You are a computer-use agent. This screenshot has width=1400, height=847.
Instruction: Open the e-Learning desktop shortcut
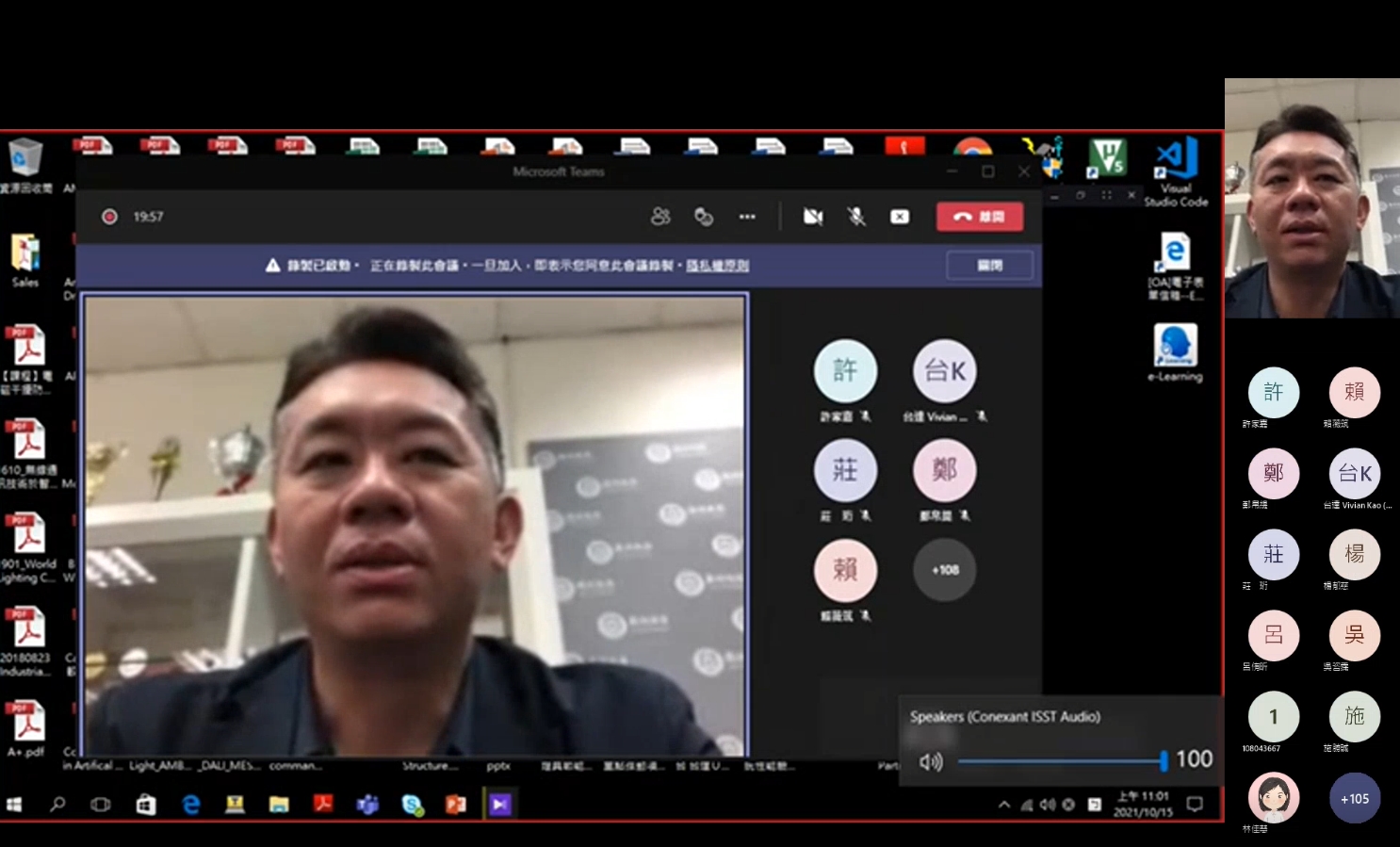[x=1175, y=352]
